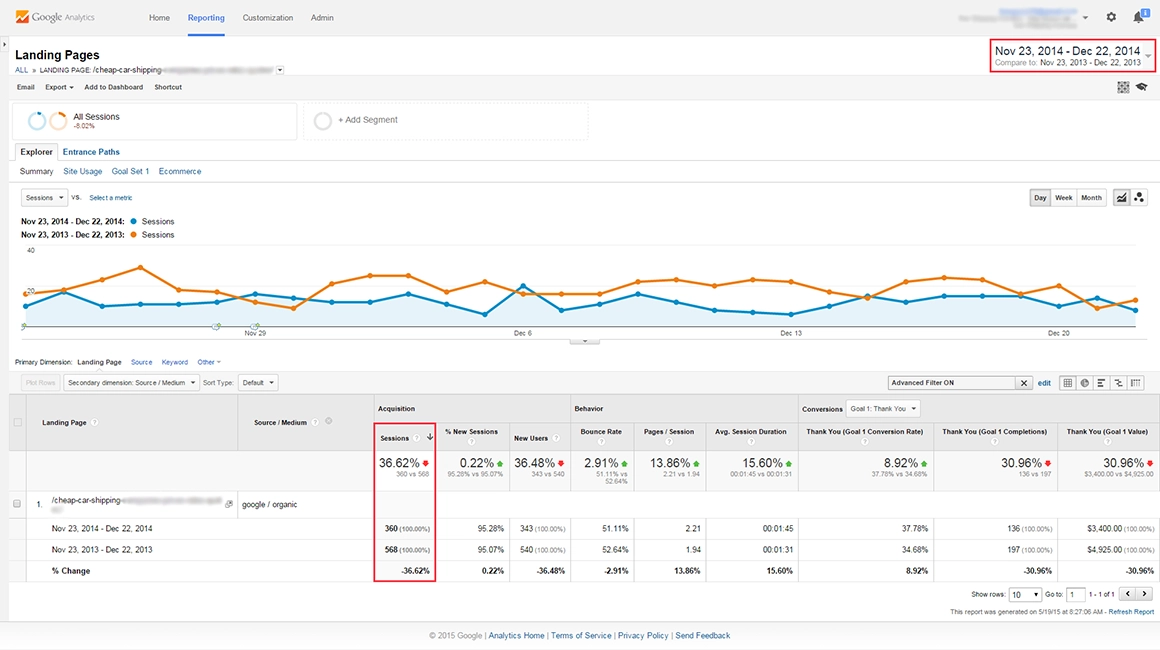Click the edit advanced filter link
The height and width of the screenshot is (650, 1160).
coord(1044,383)
